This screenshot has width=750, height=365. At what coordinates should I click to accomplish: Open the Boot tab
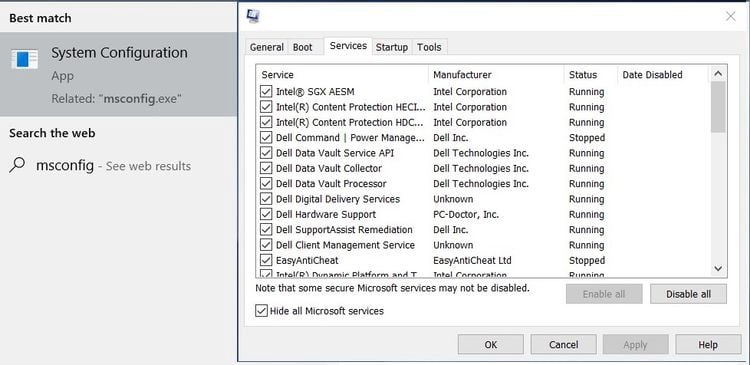303,47
